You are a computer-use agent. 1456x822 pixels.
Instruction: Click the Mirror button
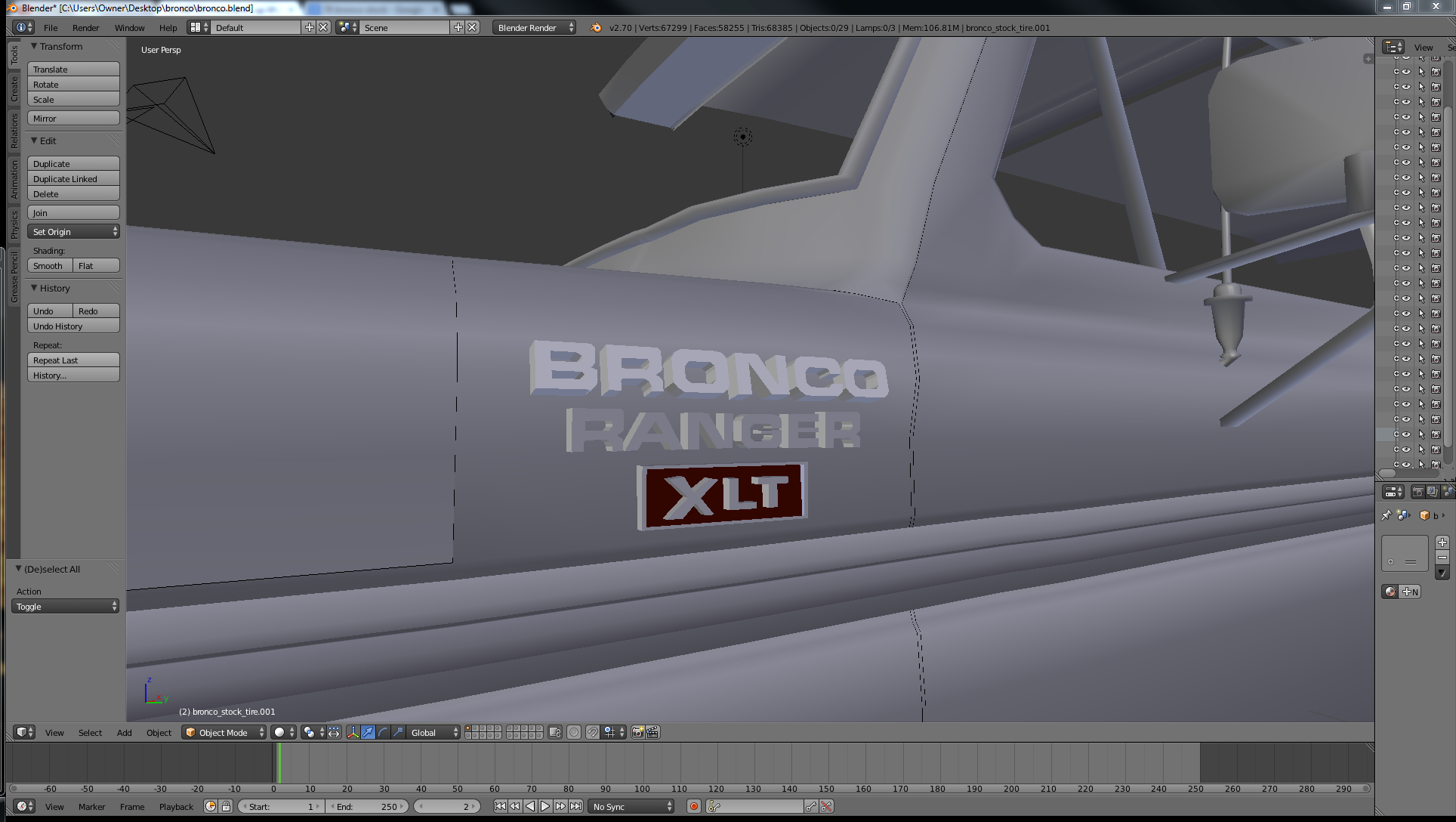coord(73,119)
